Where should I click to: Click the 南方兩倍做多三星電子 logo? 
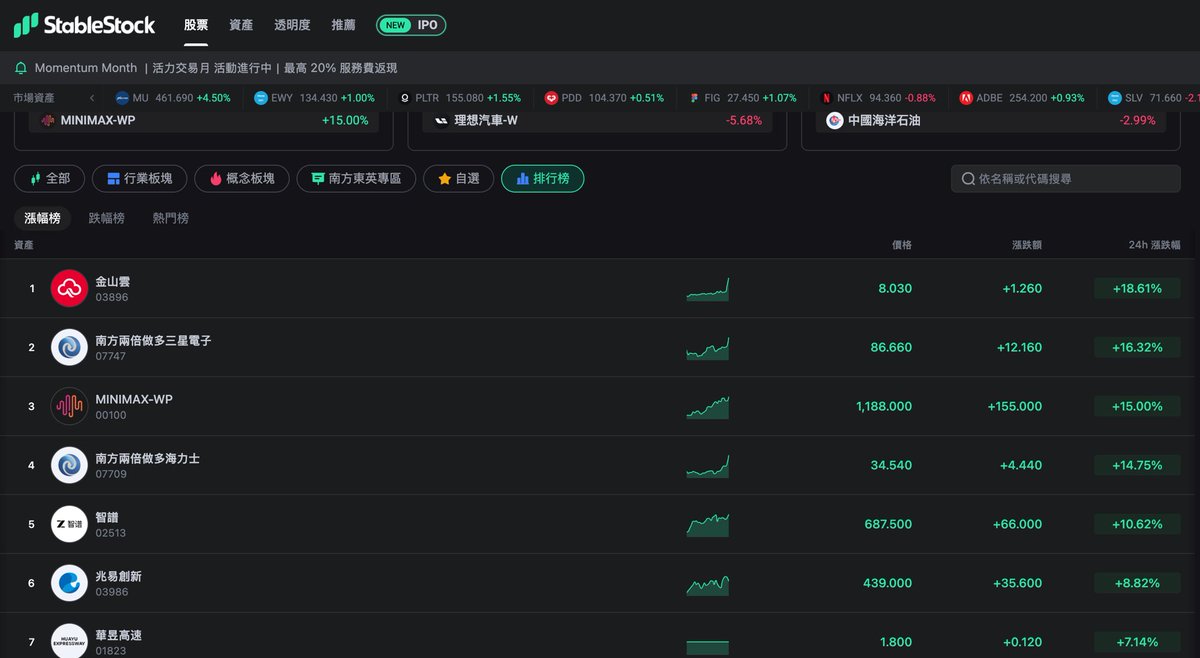[x=69, y=347]
